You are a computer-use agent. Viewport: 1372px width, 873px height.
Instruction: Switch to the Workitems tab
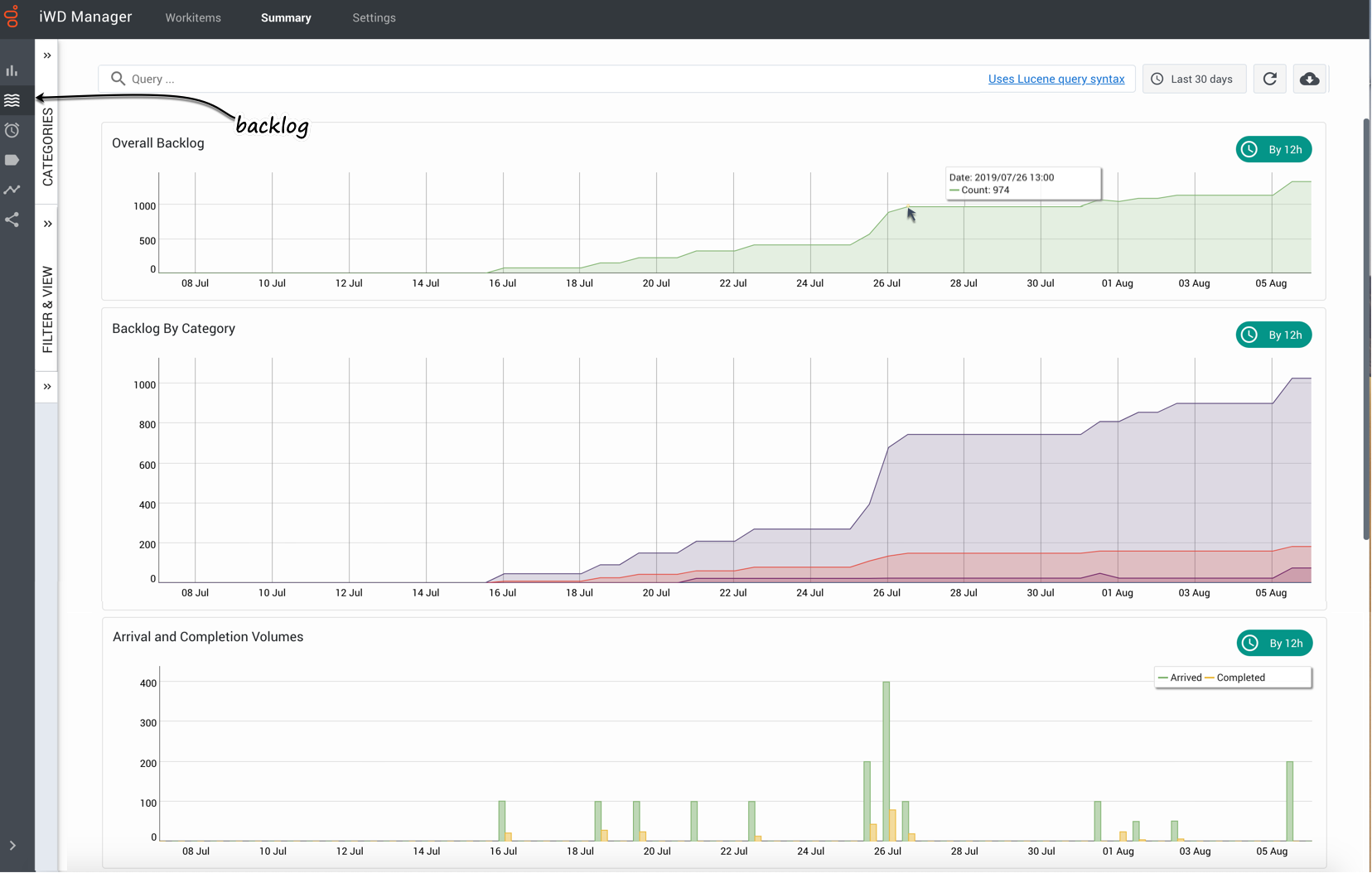193,17
